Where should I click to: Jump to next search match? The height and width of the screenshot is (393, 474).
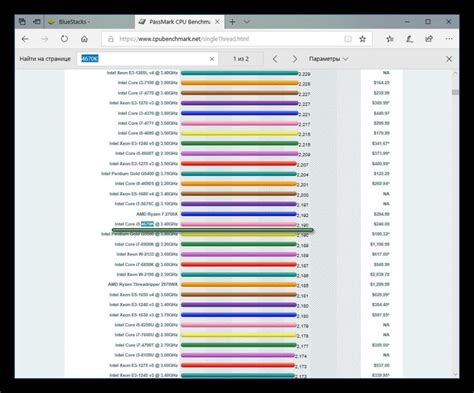pyautogui.click(x=295, y=59)
